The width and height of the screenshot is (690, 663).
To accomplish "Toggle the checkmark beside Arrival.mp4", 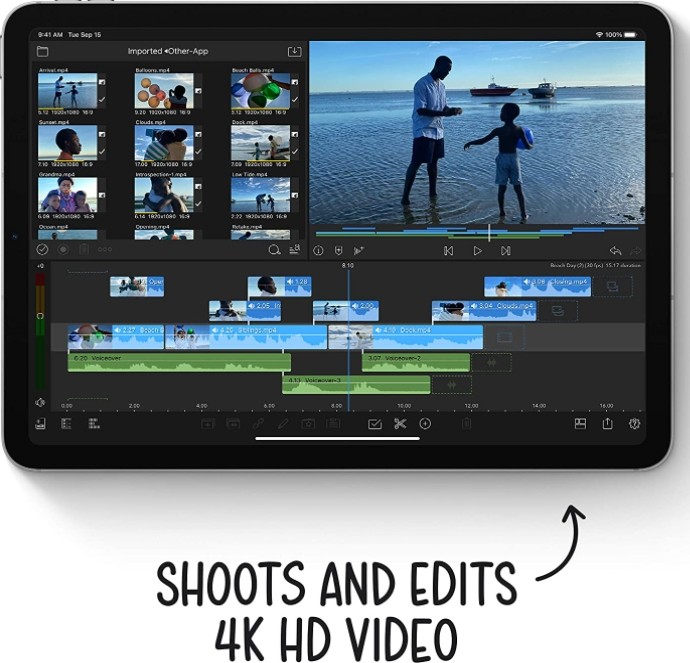I will click(x=102, y=100).
